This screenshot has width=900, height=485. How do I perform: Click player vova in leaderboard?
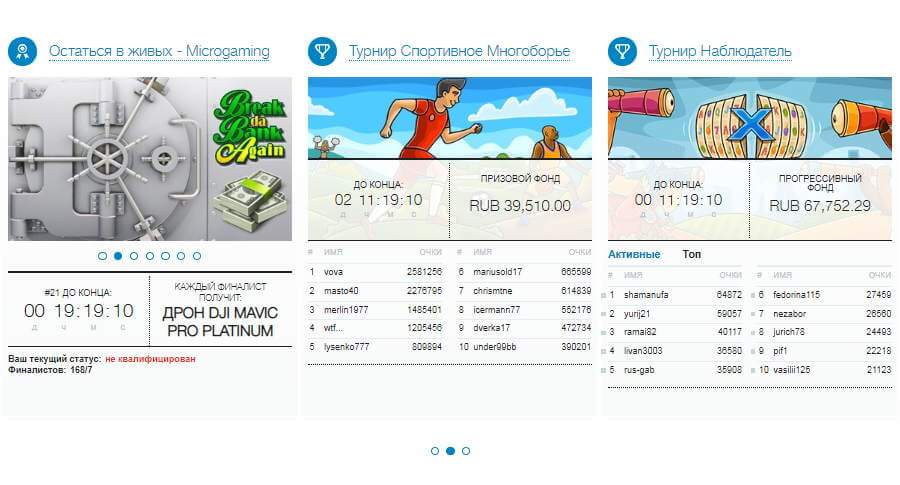point(335,272)
